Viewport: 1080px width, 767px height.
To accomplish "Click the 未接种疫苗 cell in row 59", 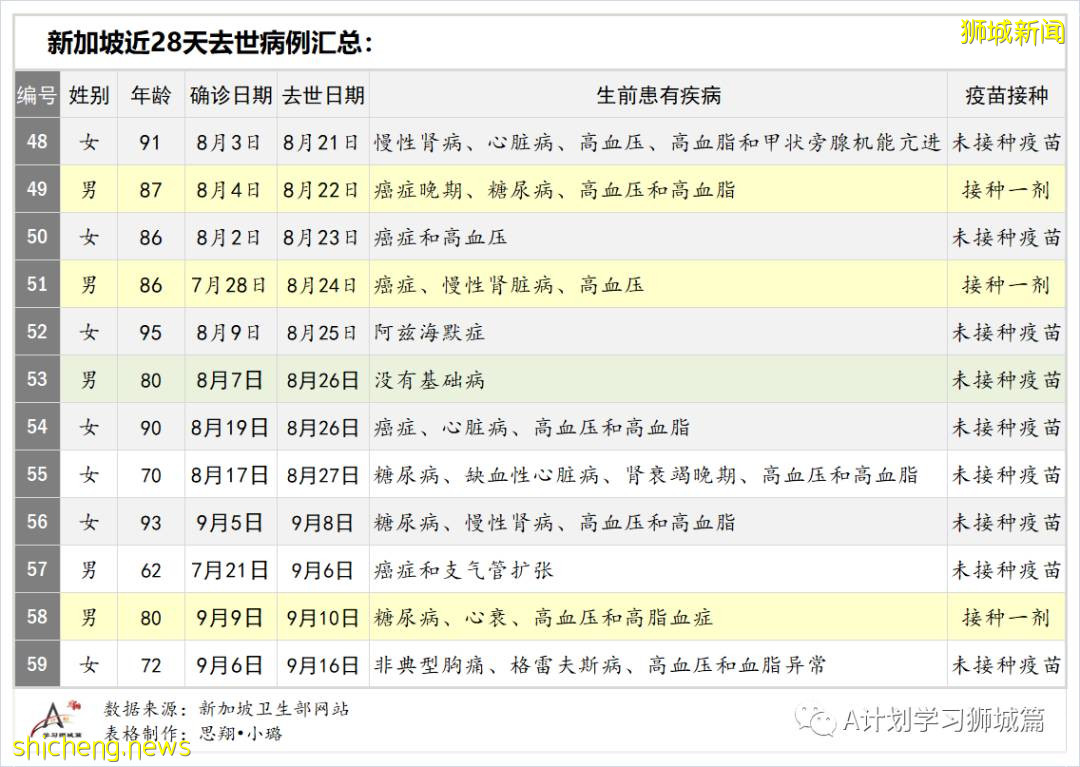I will pos(1006,664).
